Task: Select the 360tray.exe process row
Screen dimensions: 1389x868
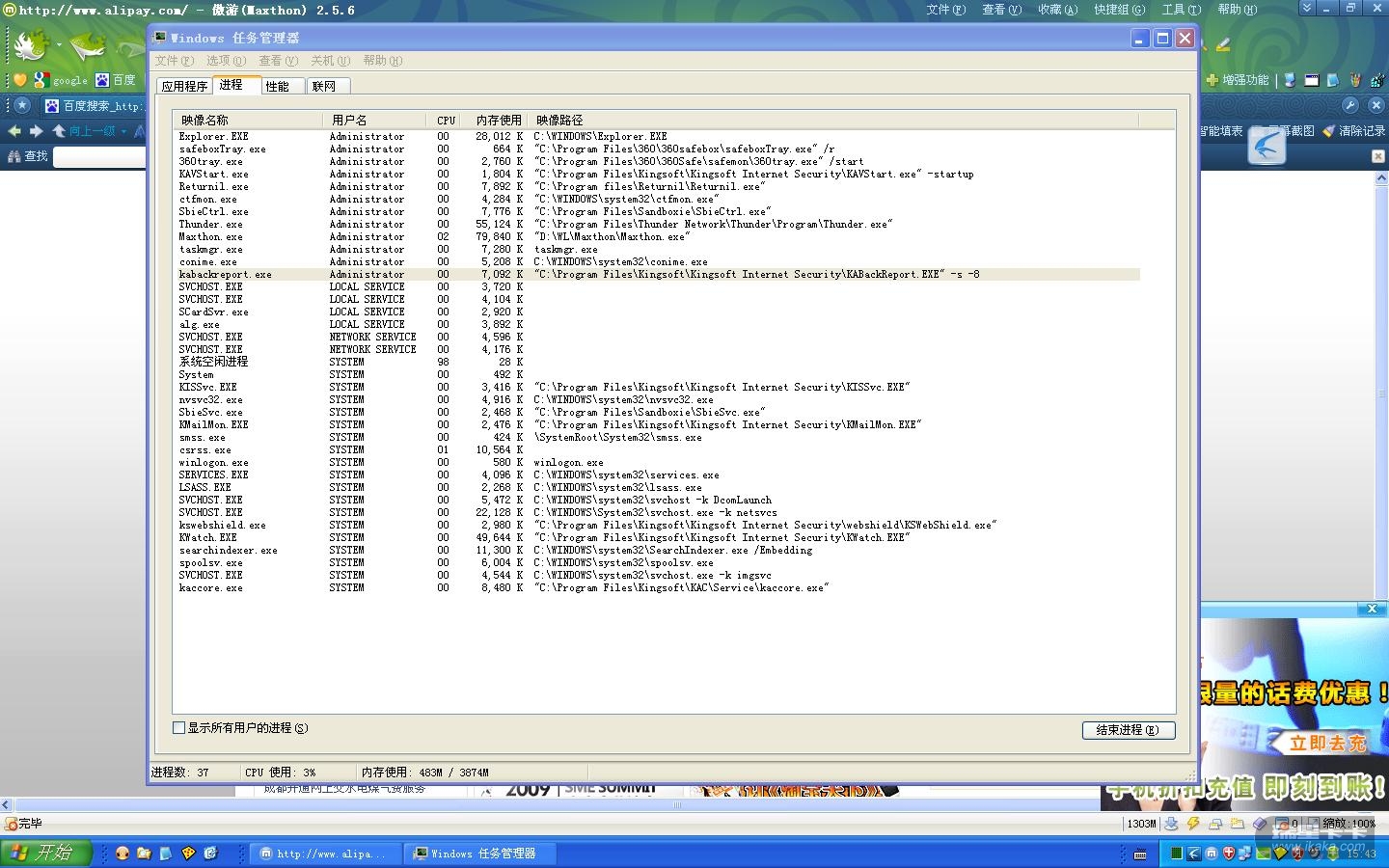Action: (x=657, y=162)
